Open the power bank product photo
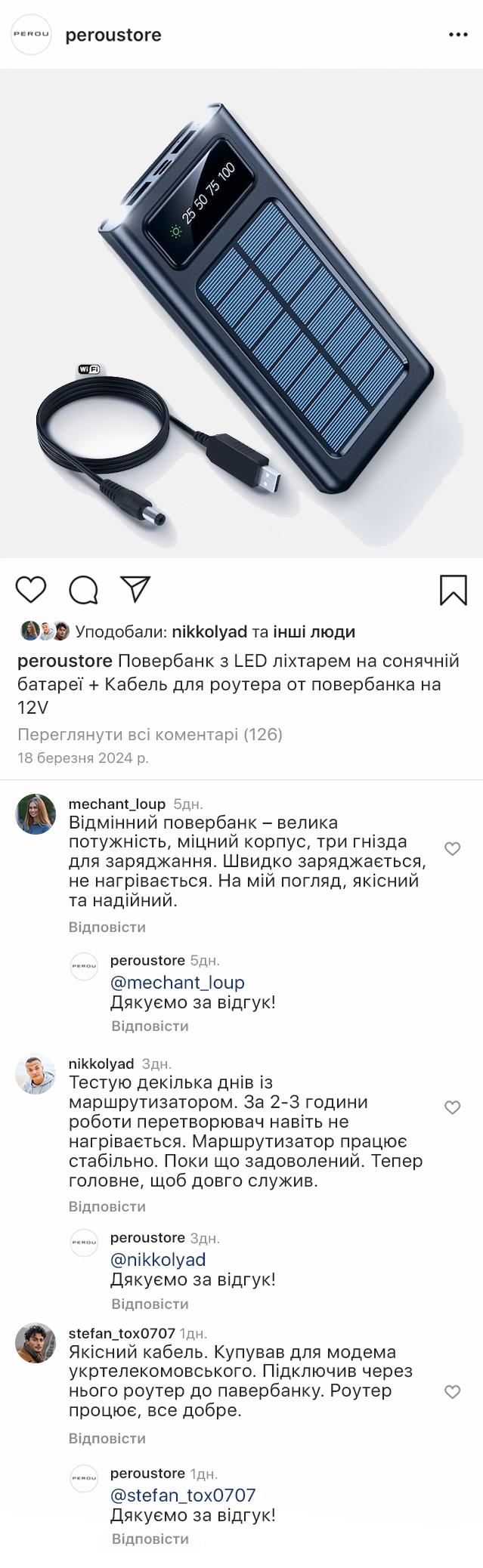Viewport: 483px width, 1568px height. pos(241,313)
